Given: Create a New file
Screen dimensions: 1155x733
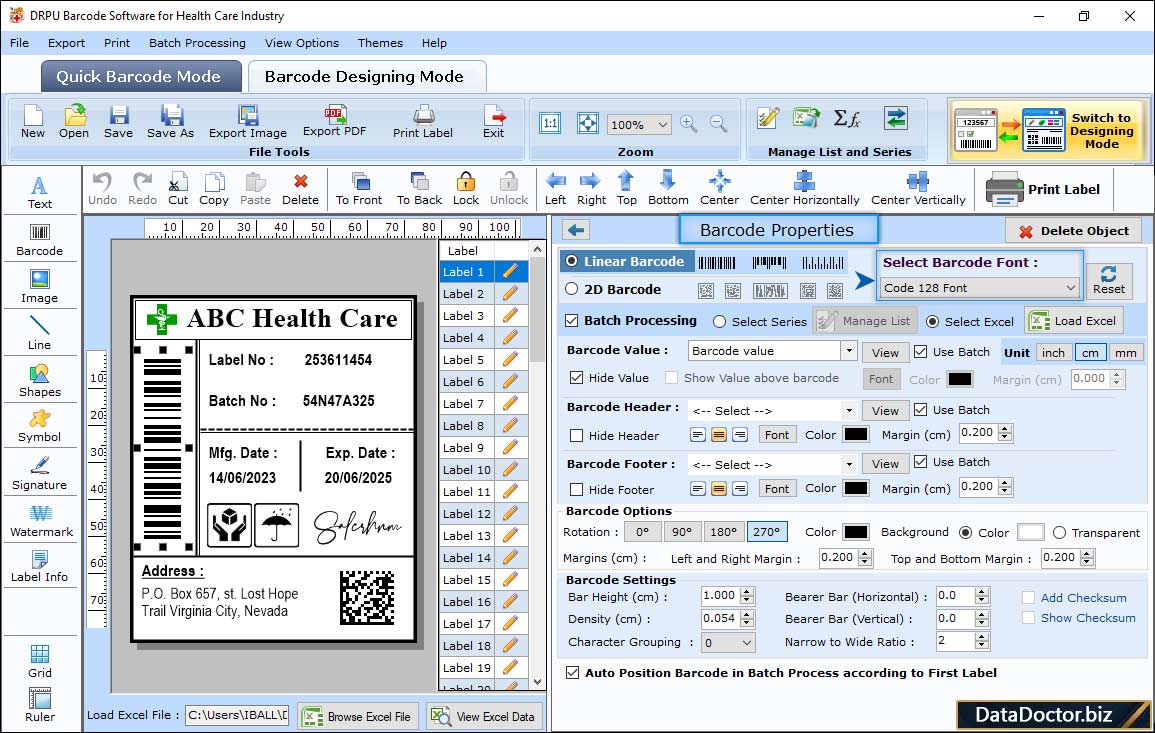Looking at the screenshot, I should click(32, 122).
